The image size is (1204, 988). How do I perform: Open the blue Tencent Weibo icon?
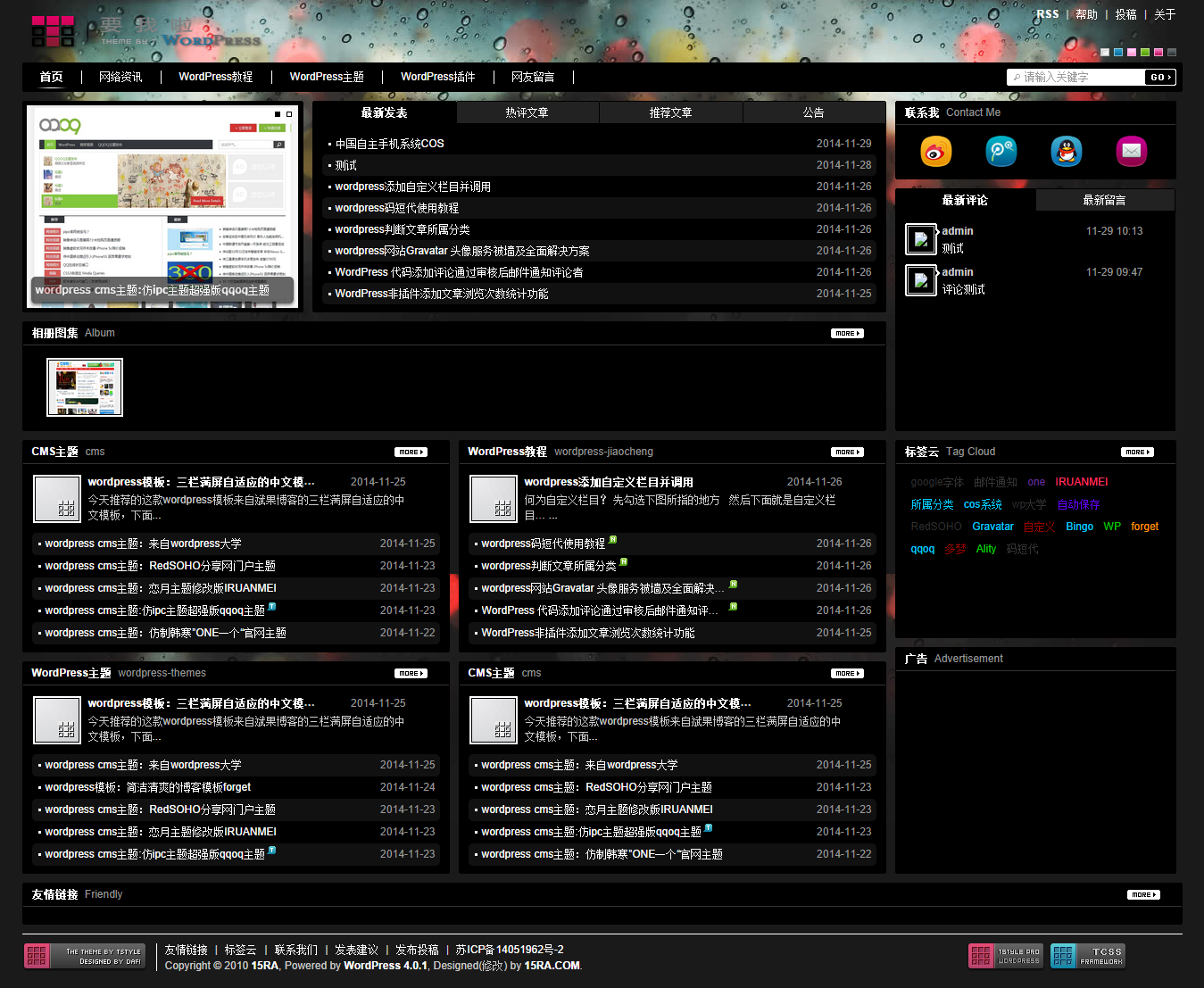tap(1001, 152)
